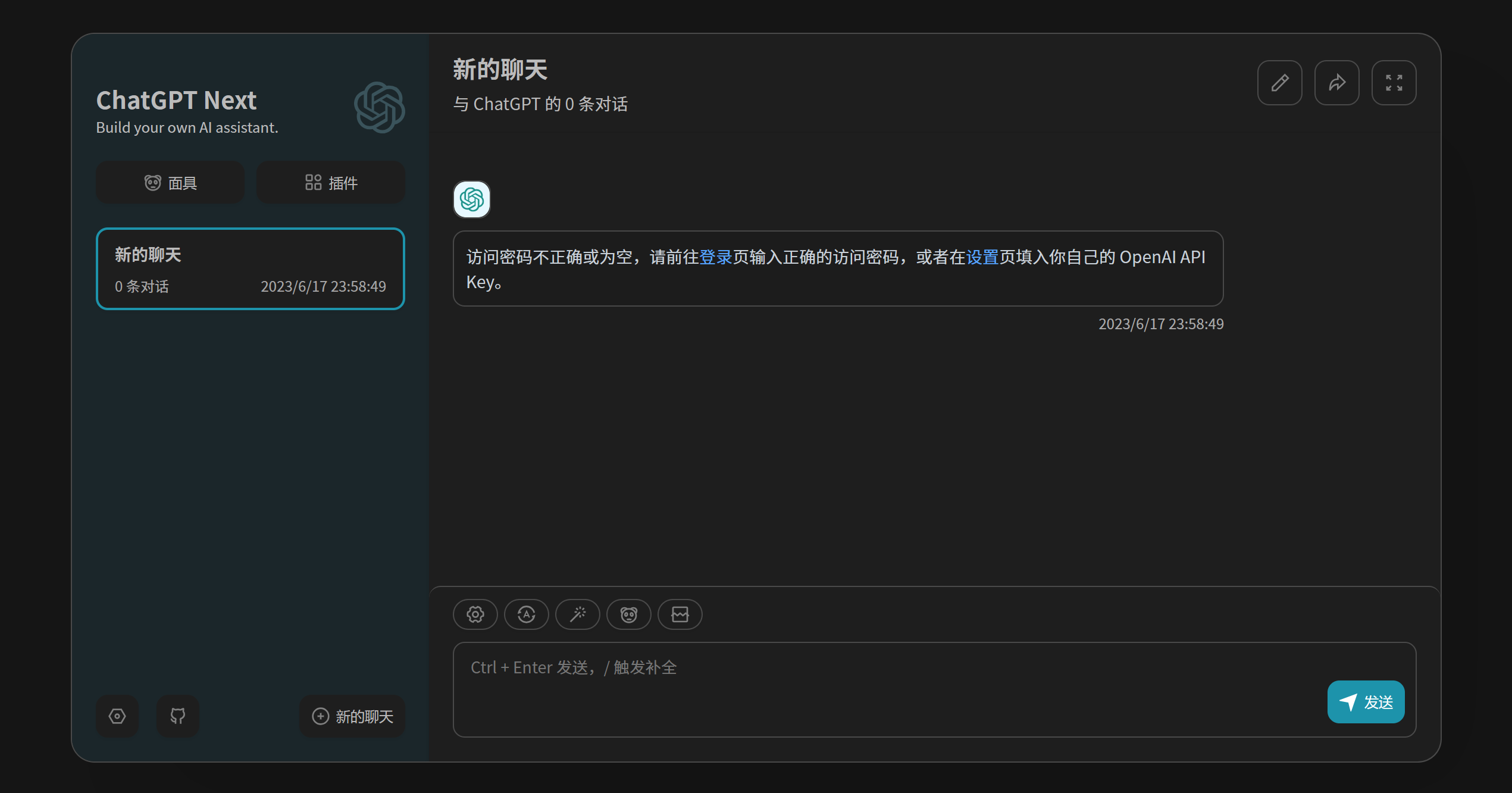
Task: Start a 新的聊天 from sidebar bottom
Action: (352, 716)
